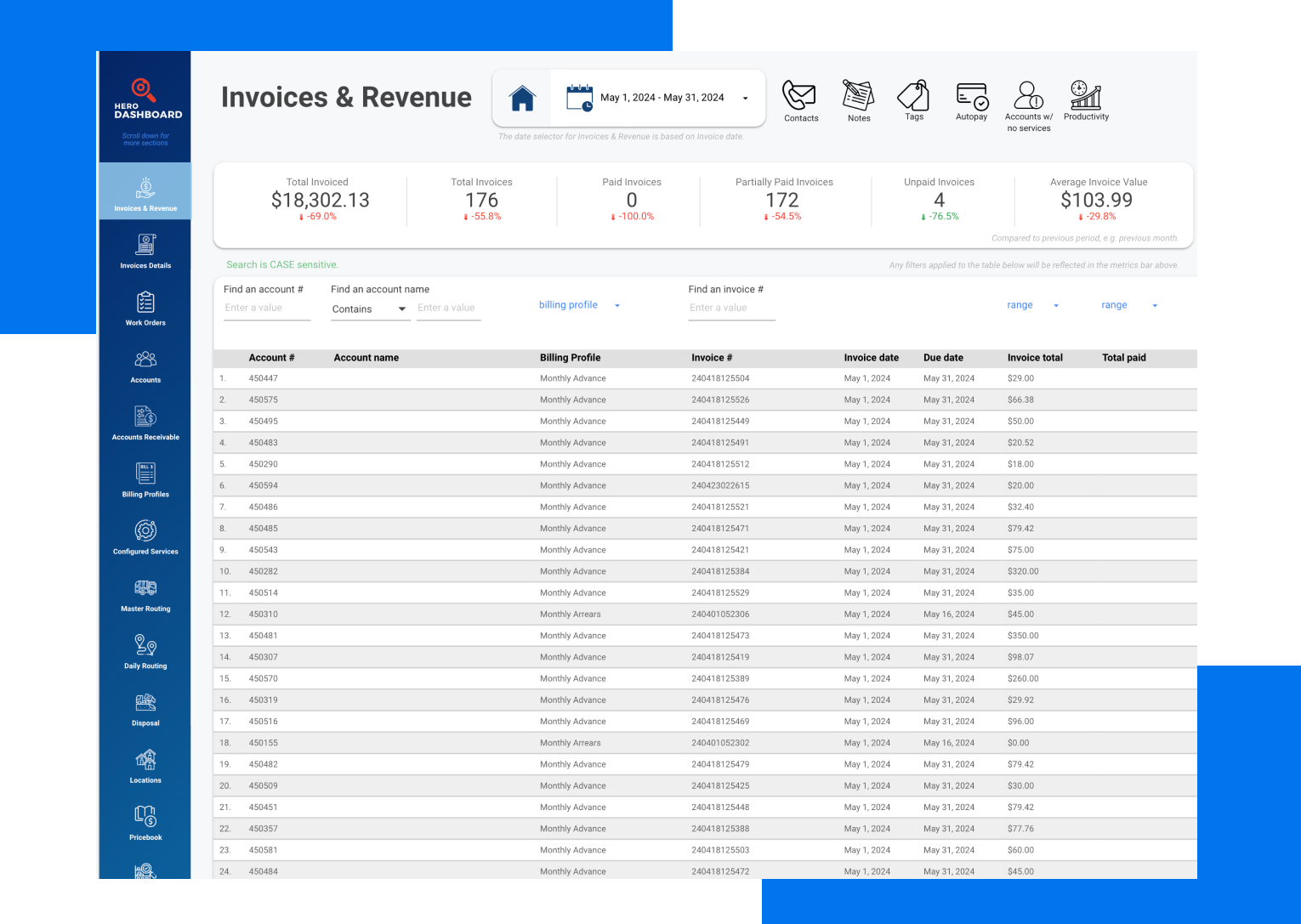Screen dimensions: 1301x924
Task: Open Notes from top toolbar
Action: tap(859, 101)
